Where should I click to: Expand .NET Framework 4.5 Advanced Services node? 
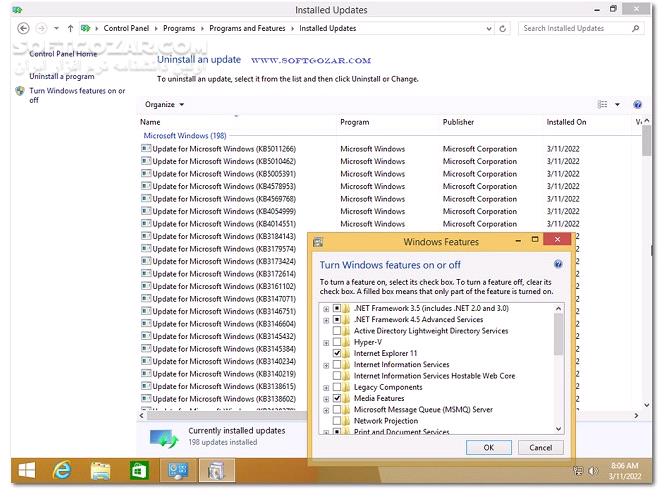(x=326, y=320)
